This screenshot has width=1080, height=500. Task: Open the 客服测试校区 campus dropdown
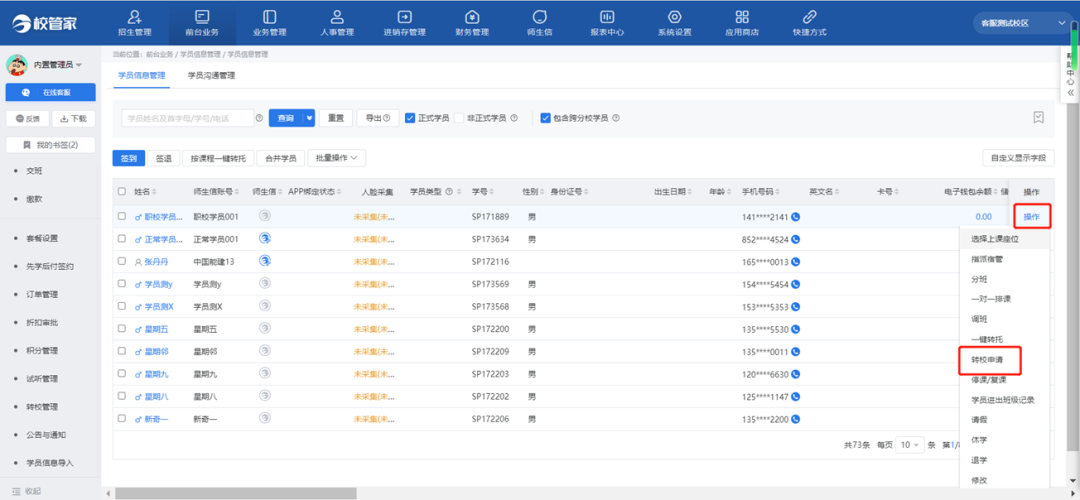pos(1023,23)
